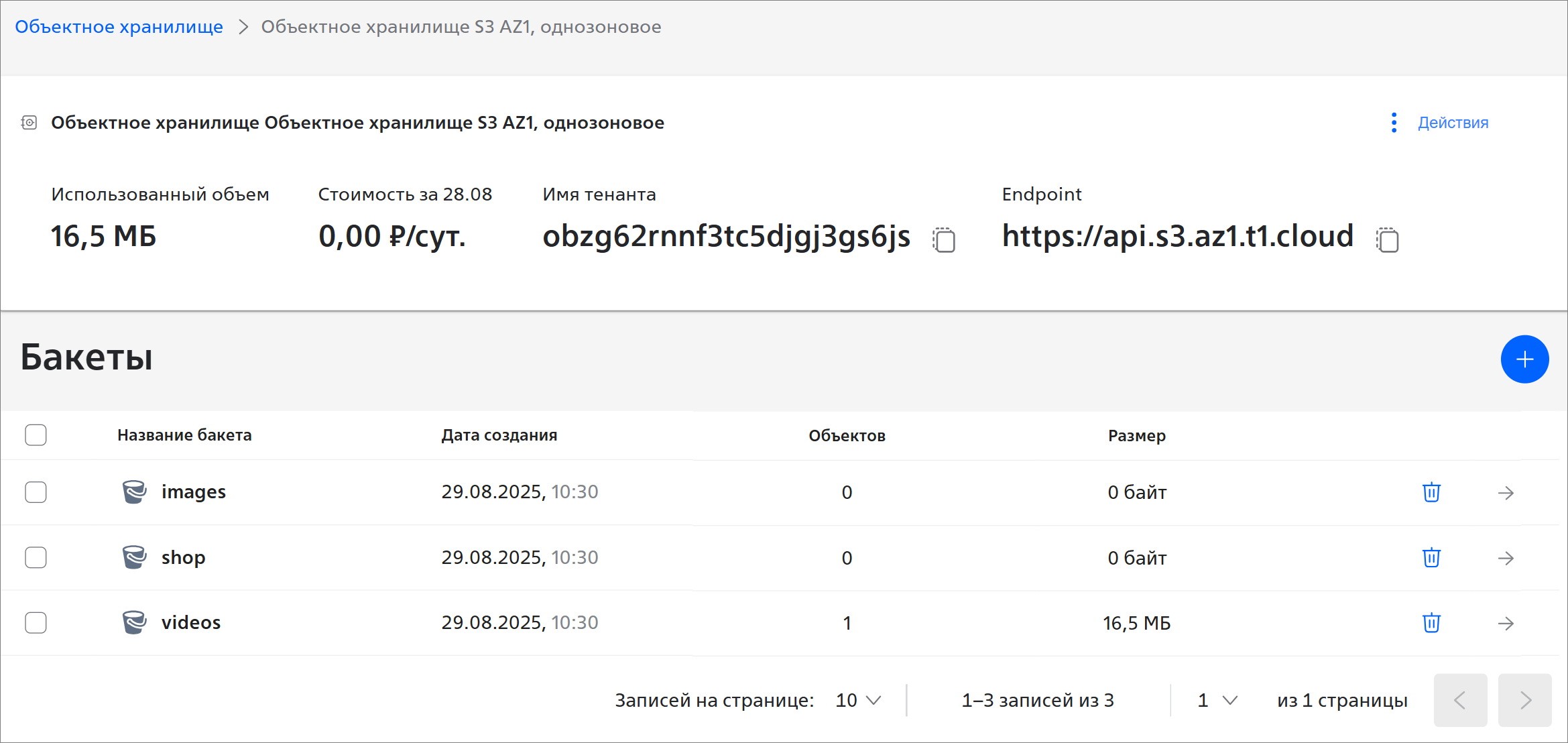The width and height of the screenshot is (1568, 743).
Task: Select all buckets with header checkbox
Action: (x=36, y=435)
